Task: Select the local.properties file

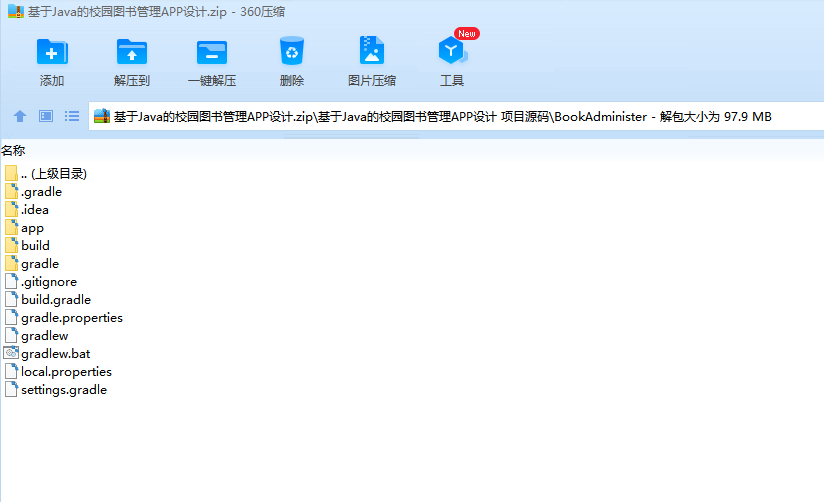Action: (58, 372)
